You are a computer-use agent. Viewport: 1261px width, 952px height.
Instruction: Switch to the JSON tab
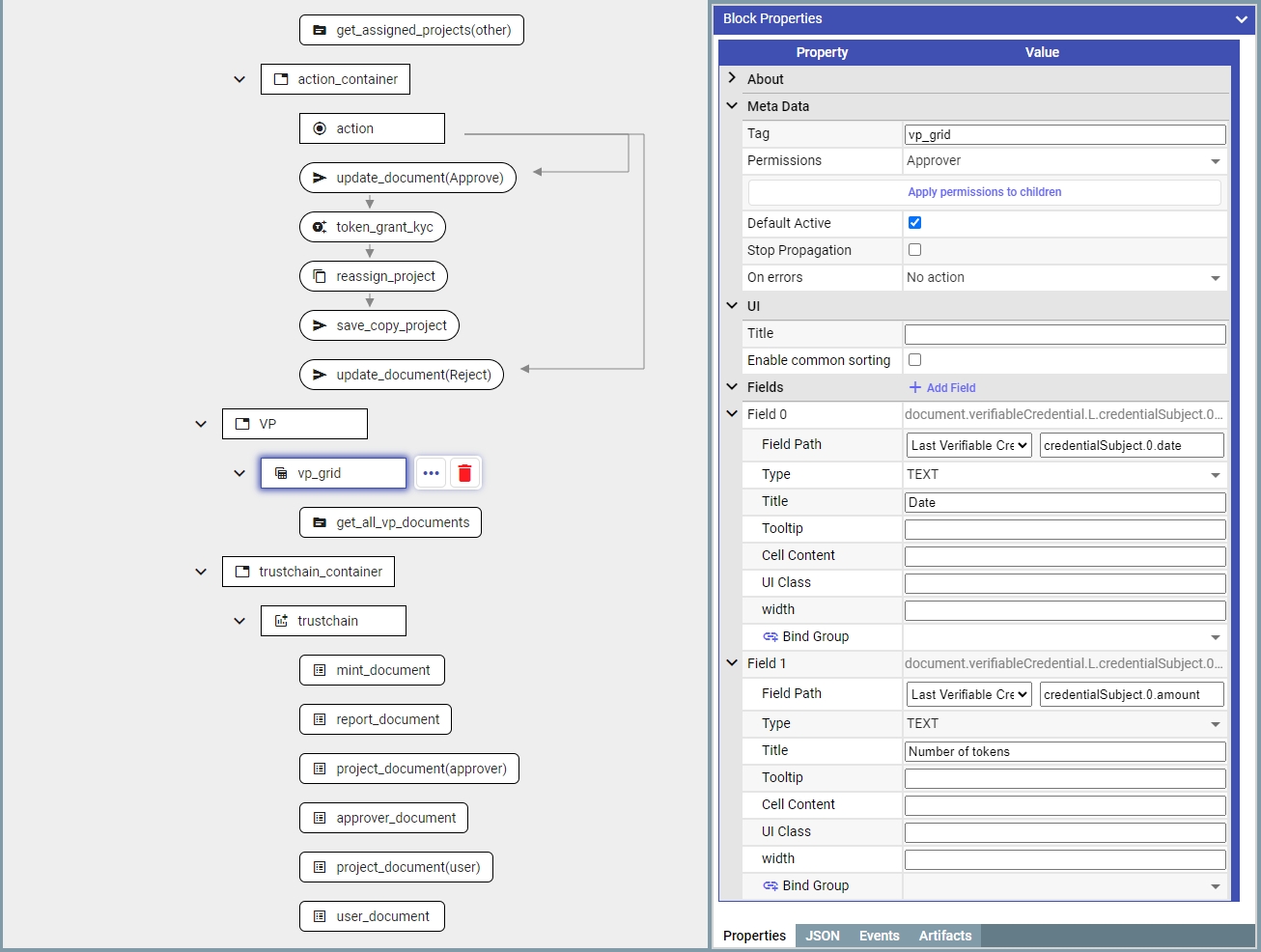click(823, 936)
